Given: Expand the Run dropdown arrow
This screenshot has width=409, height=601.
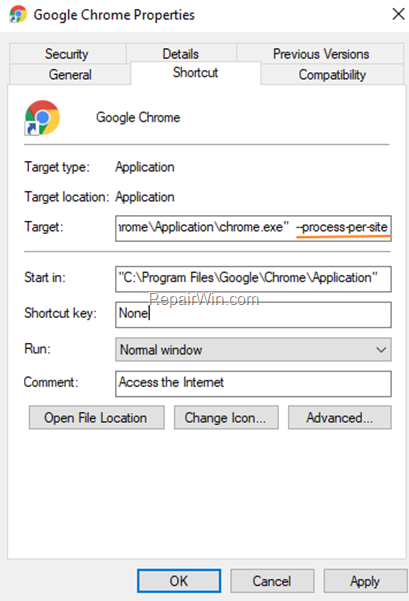Looking at the screenshot, I should [381, 350].
